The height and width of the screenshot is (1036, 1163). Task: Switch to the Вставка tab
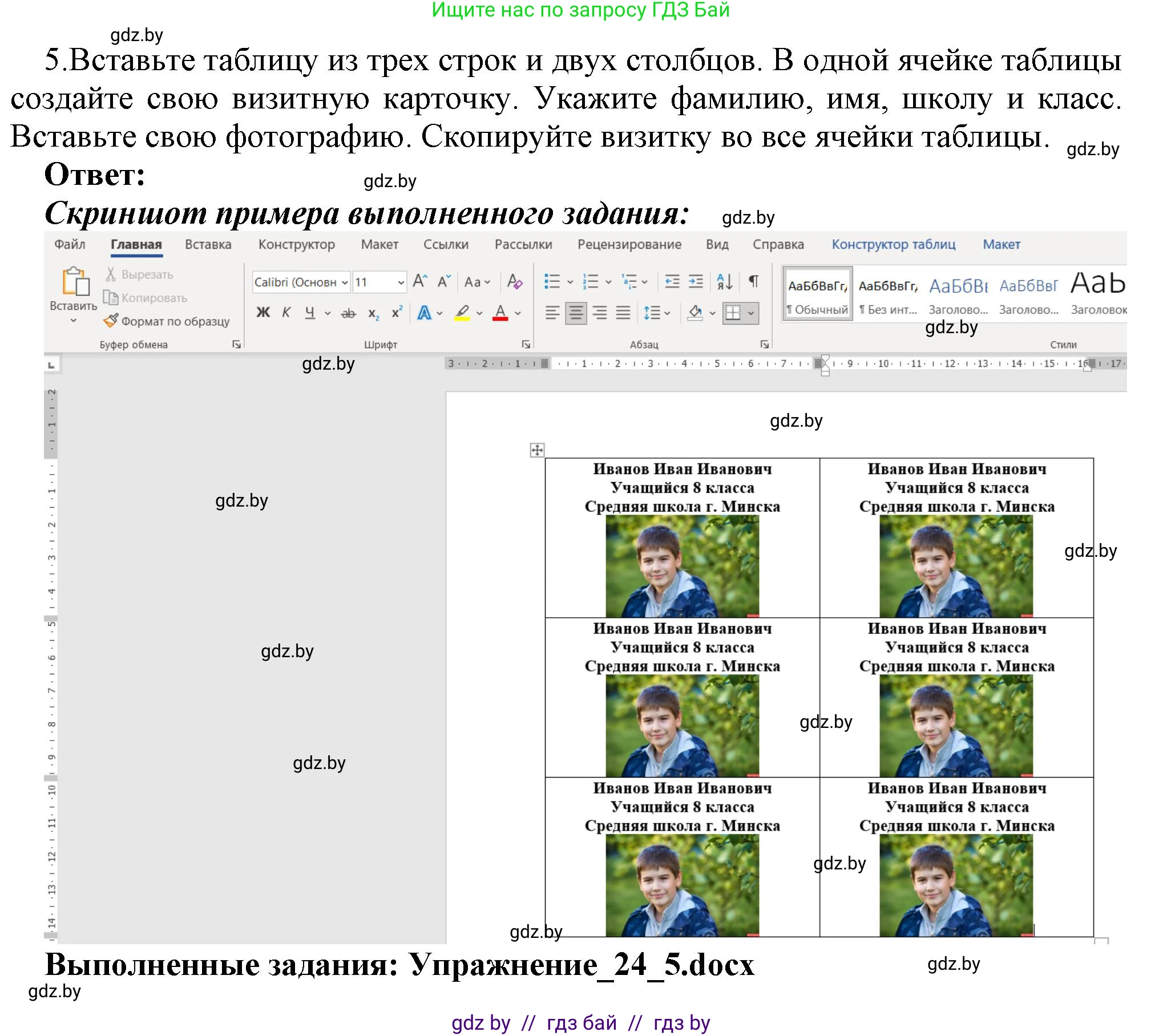[208, 245]
